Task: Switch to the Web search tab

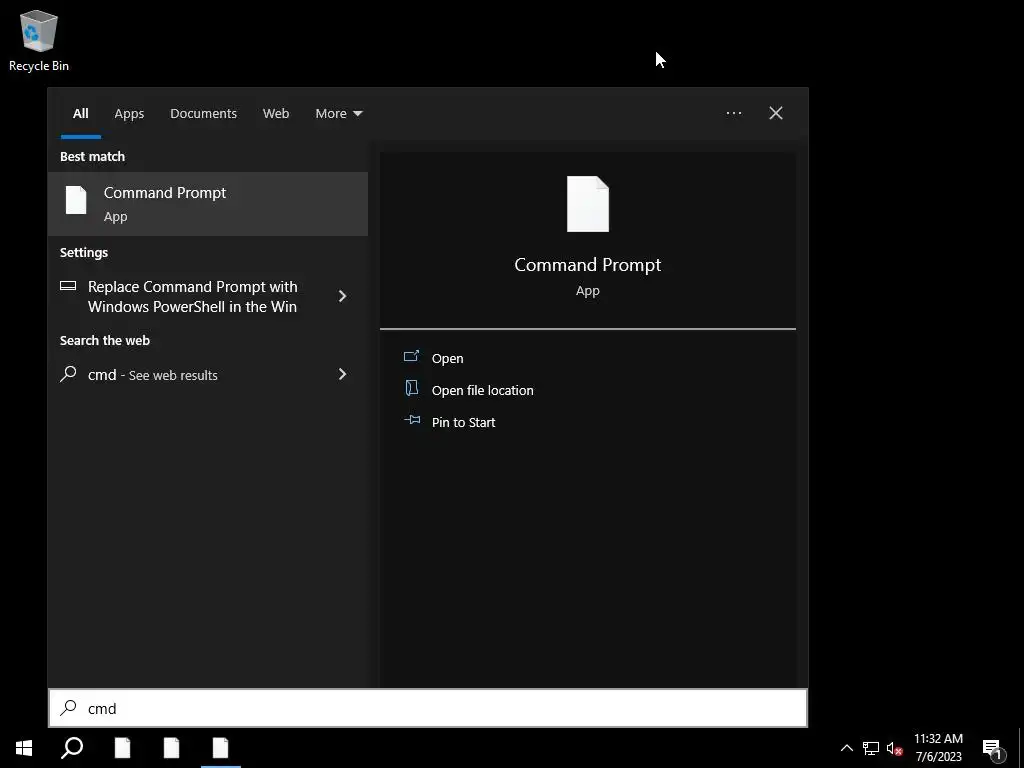Action: 276,114
